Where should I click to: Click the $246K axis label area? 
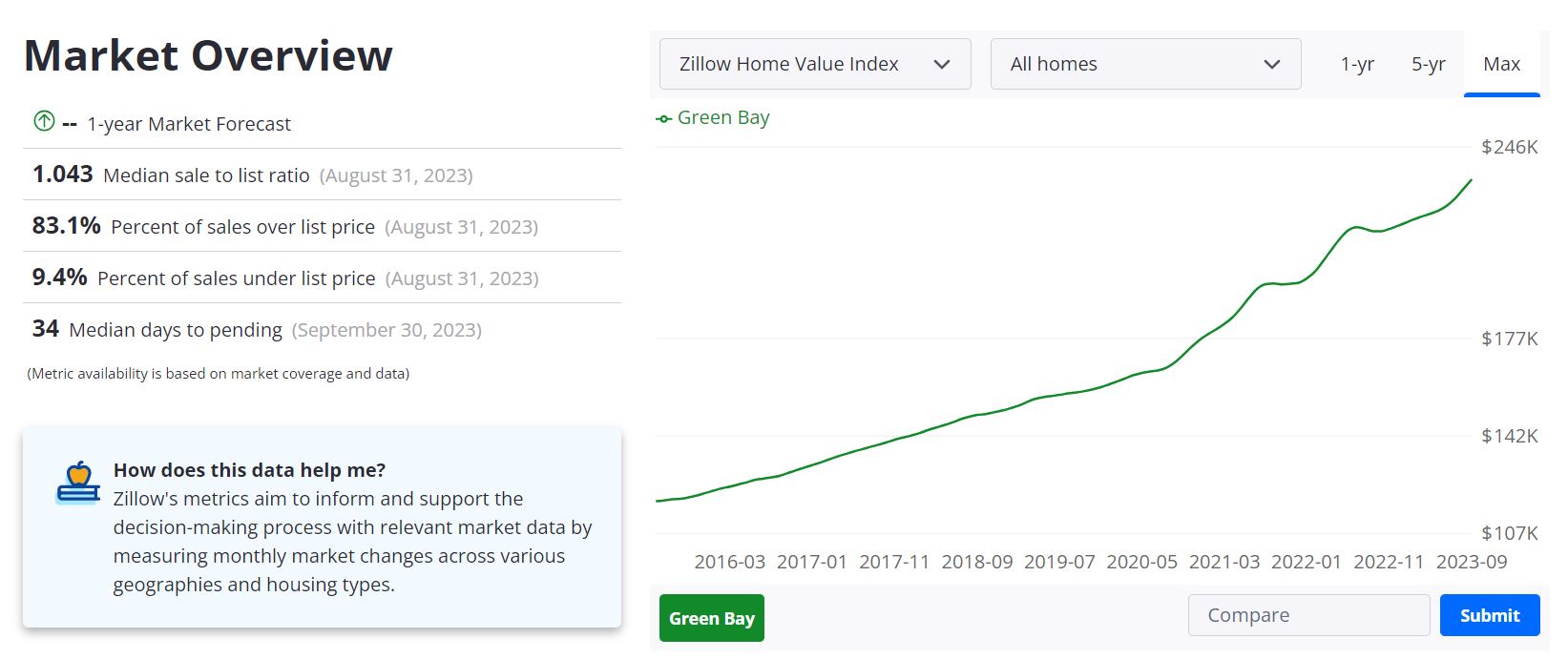click(x=1509, y=147)
